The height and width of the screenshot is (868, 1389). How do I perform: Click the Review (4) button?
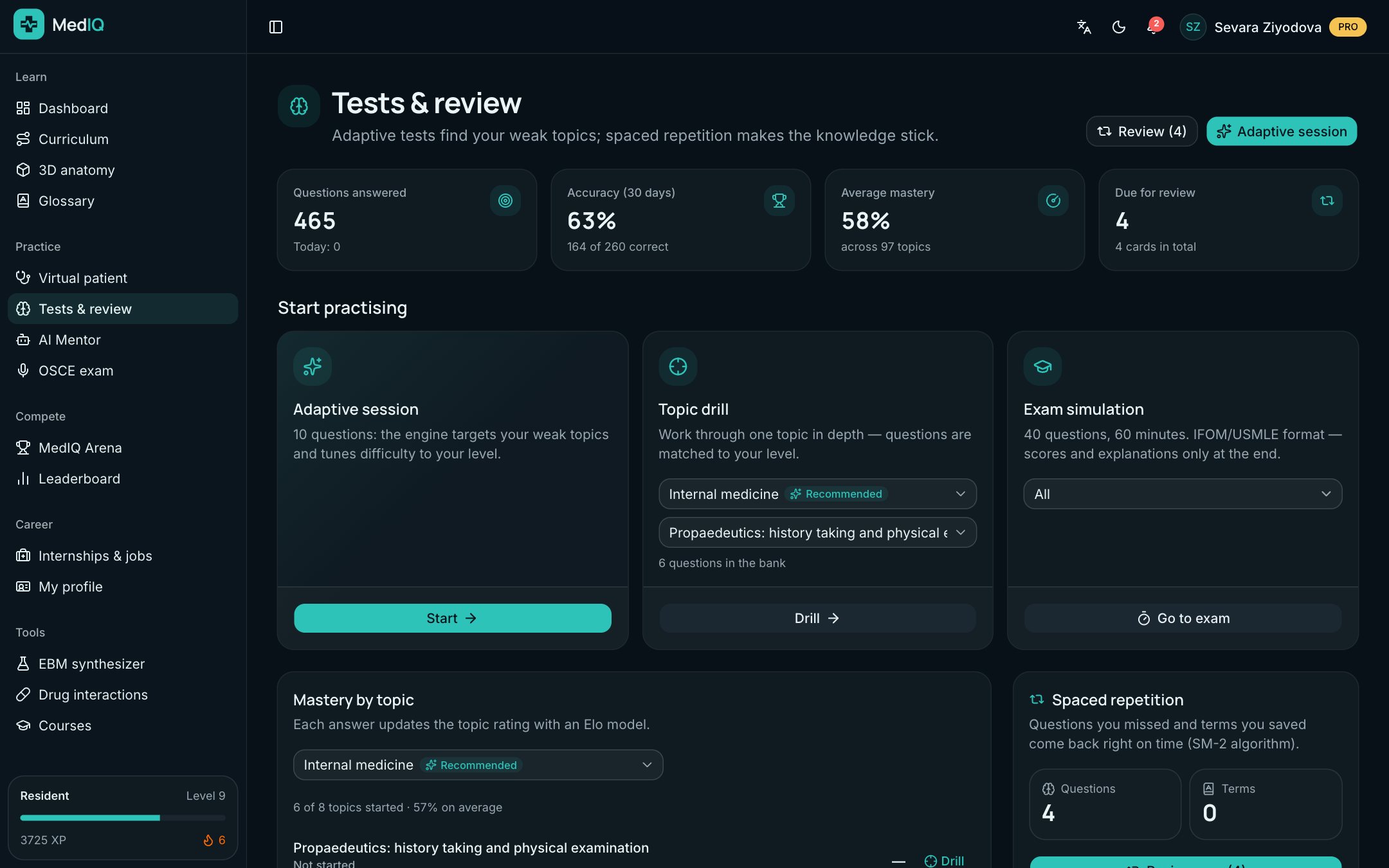(1141, 131)
